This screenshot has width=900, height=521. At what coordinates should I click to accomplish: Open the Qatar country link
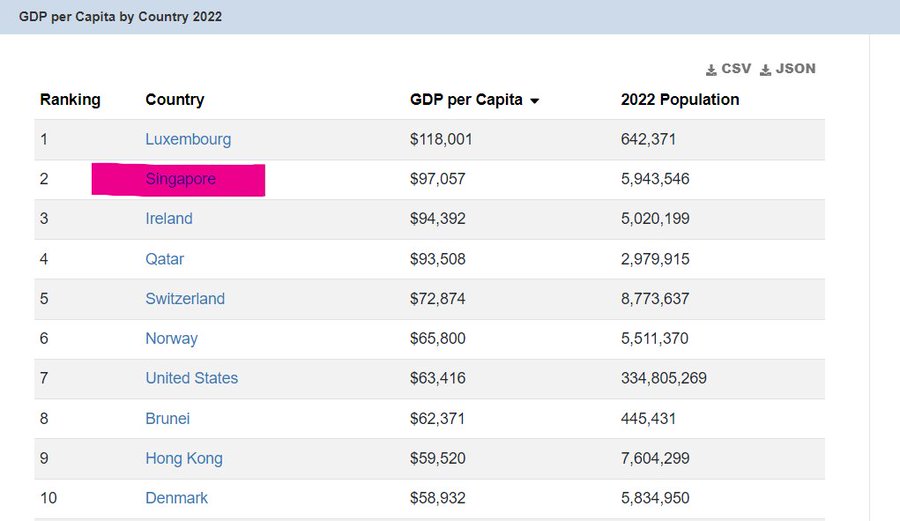(165, 259)
